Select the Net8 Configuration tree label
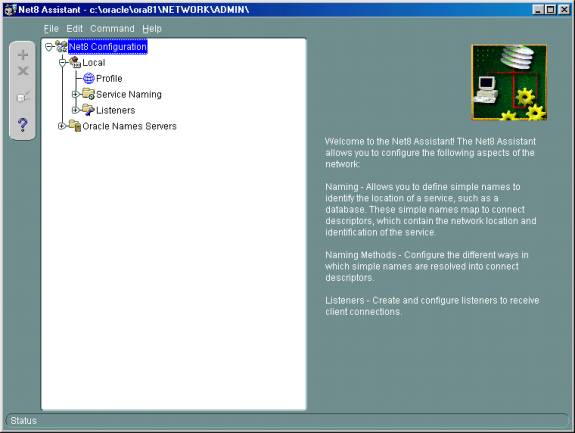Screen dimensions: 575x433 [107, 47]
